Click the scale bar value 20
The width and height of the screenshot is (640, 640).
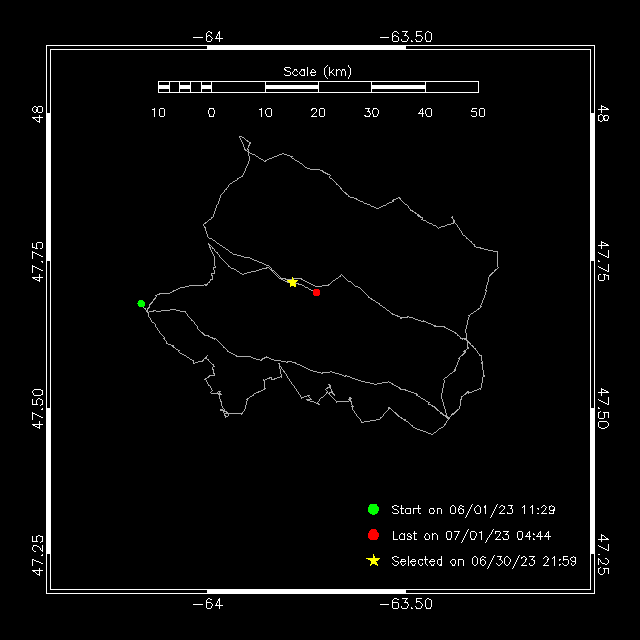[318, 113]
